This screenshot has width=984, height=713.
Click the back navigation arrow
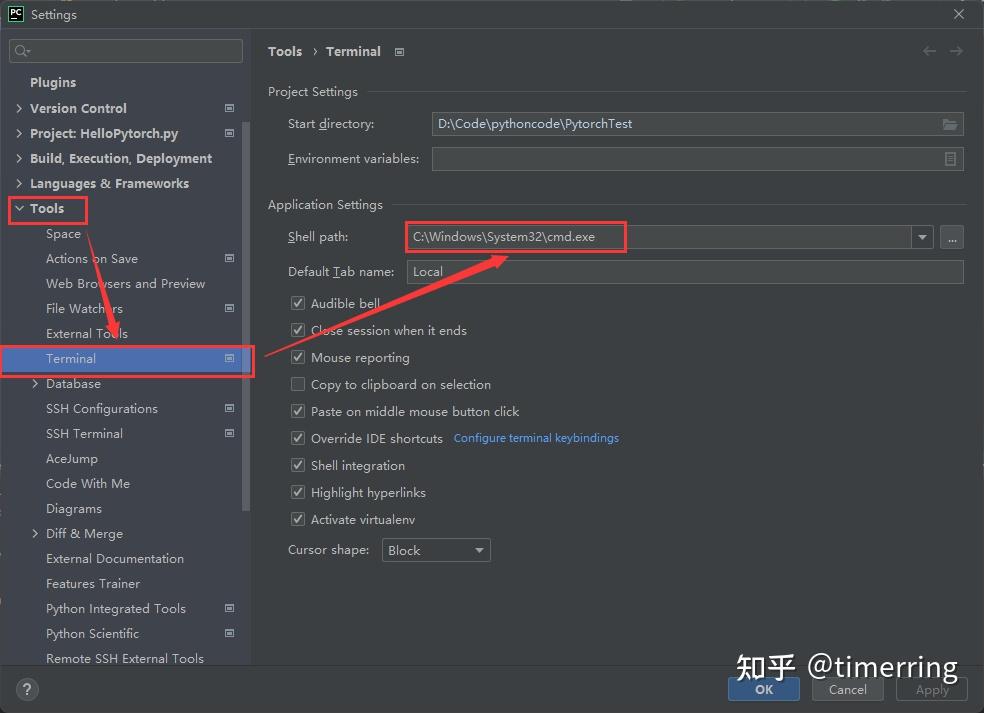pos(928,51)
